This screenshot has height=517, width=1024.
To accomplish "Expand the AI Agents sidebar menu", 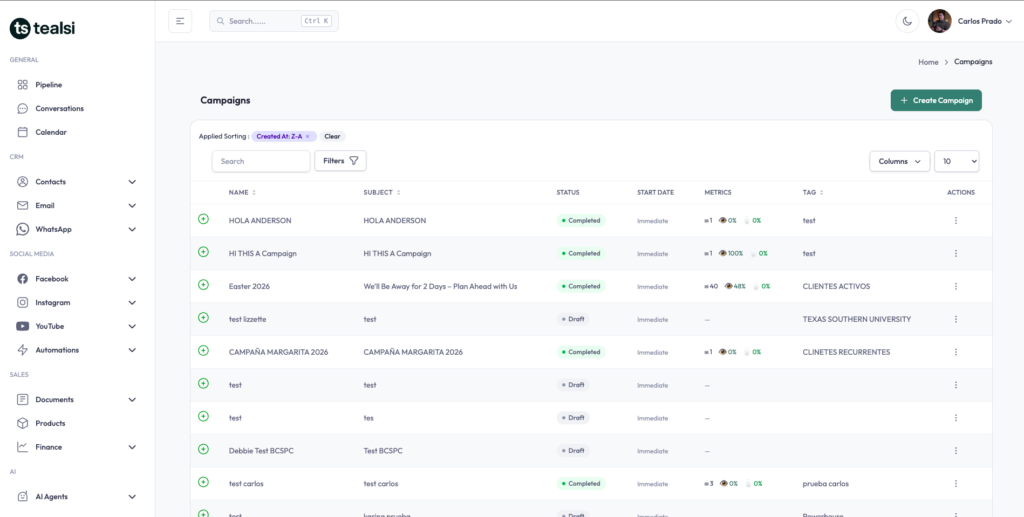I will coord(132,496).
